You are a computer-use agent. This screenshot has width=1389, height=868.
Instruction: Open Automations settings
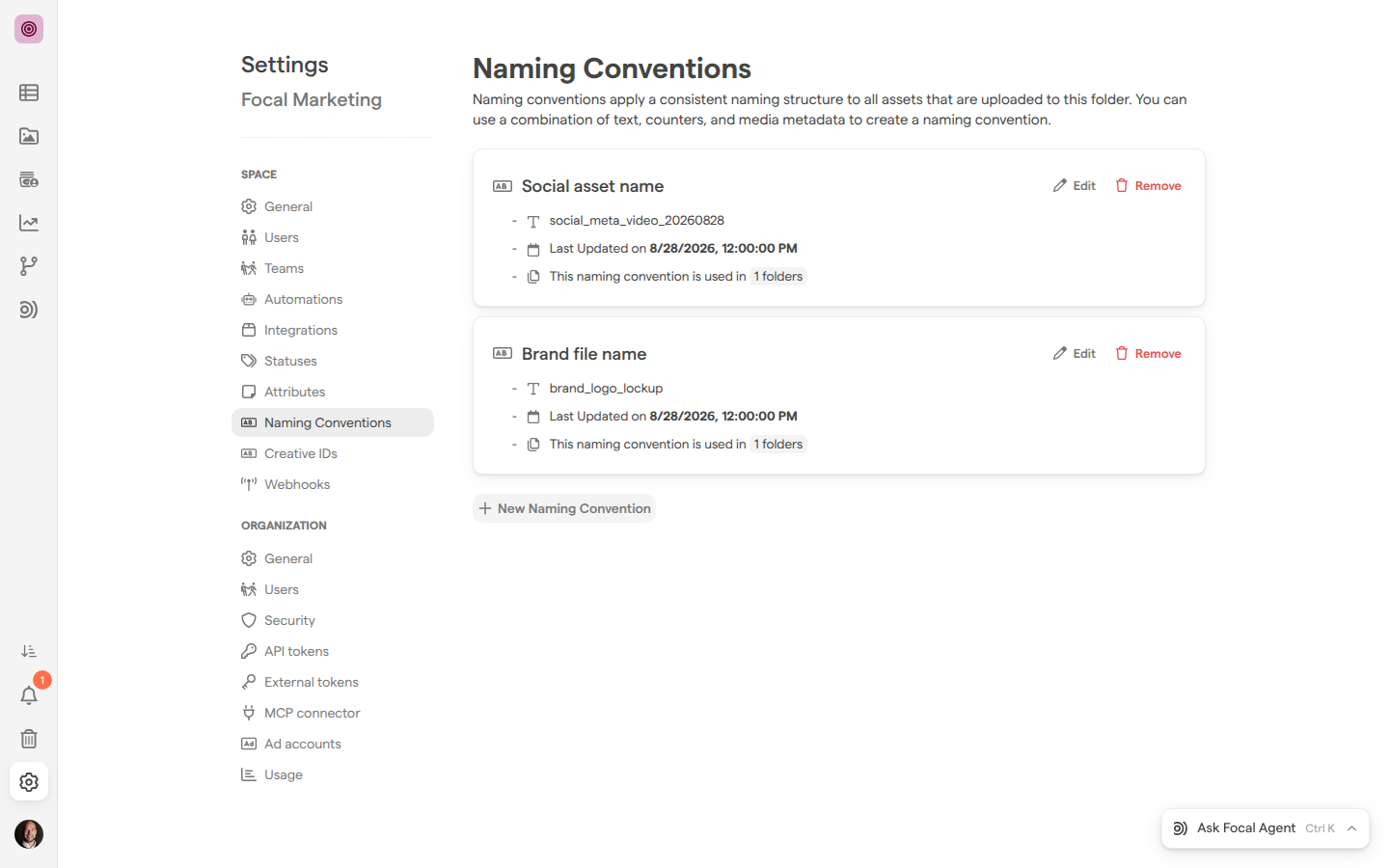(333, 299)
